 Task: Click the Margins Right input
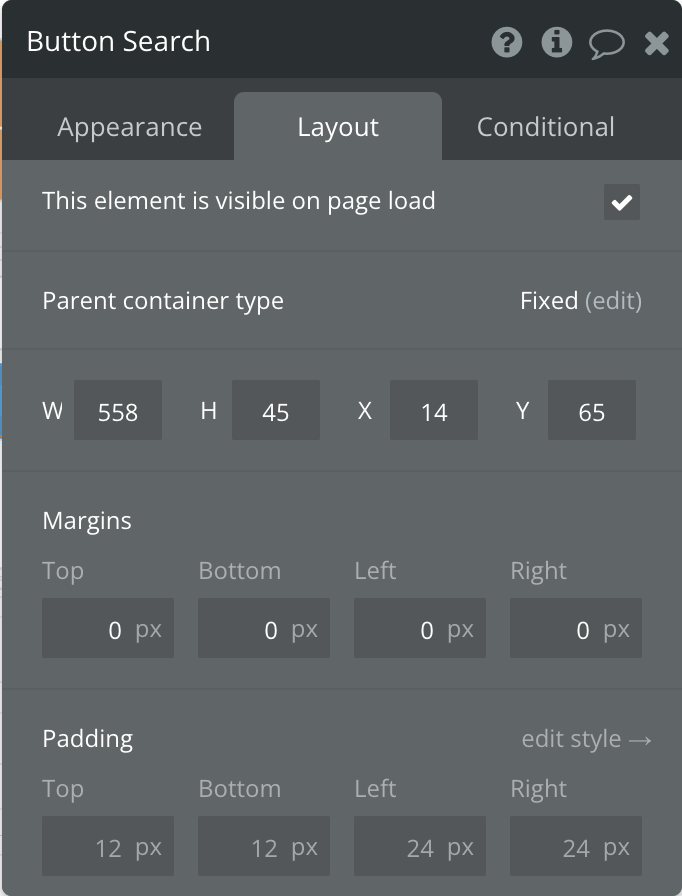pos(576,628)
